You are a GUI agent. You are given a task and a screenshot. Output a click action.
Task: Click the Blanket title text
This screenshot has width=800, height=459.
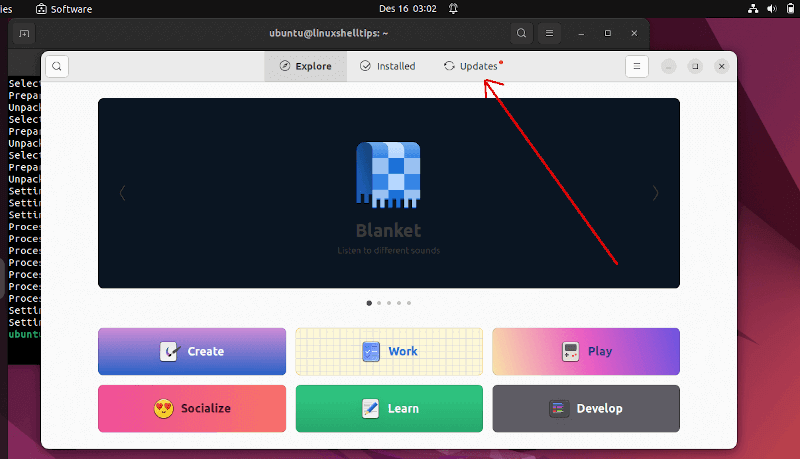388,231
